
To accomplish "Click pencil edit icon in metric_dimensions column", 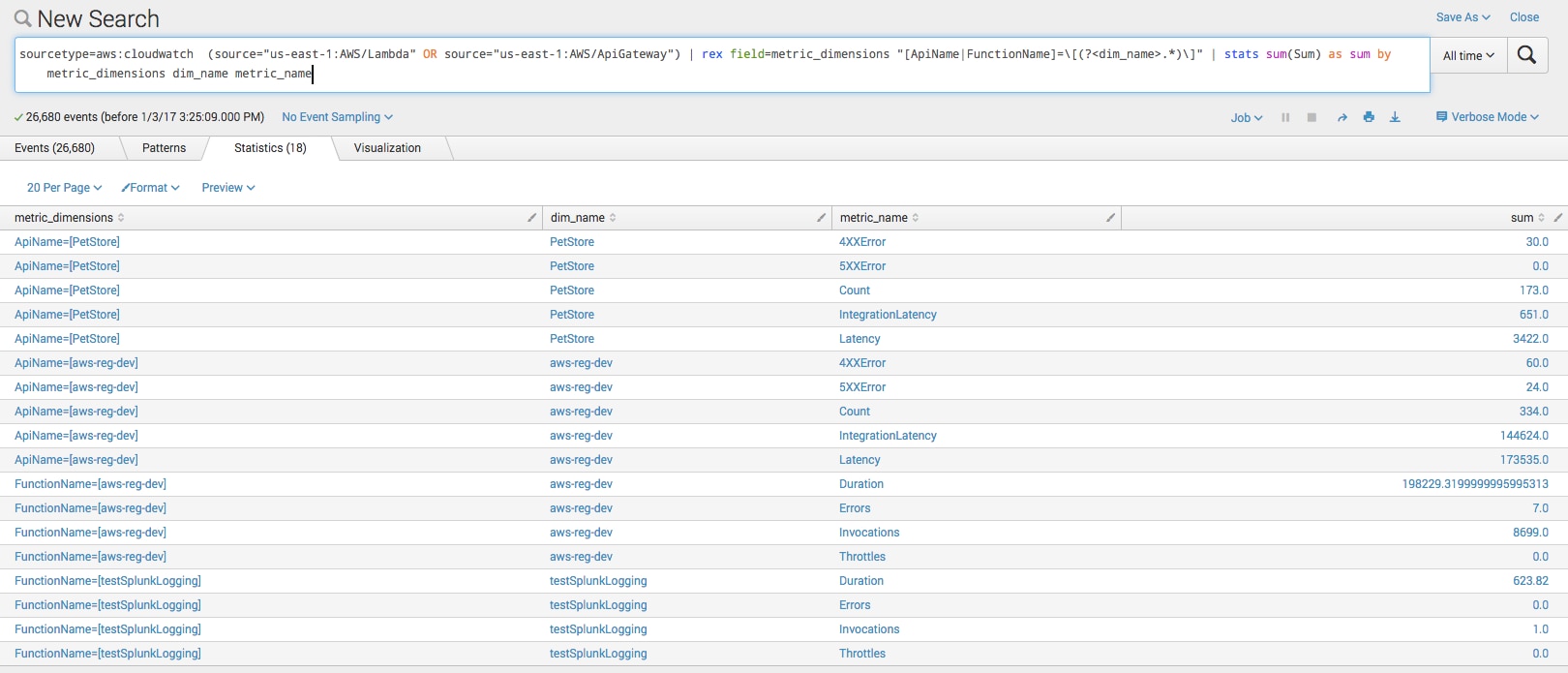I will 531,218.
